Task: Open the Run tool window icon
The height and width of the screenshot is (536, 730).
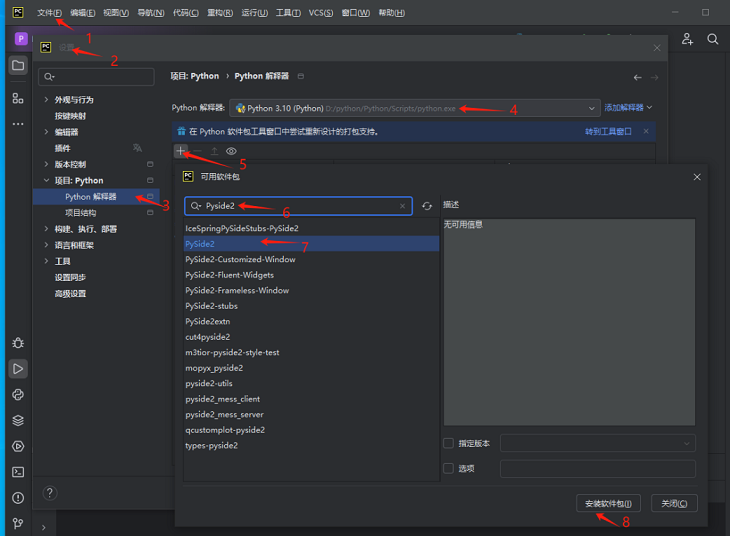Action: tap(18, 369)
